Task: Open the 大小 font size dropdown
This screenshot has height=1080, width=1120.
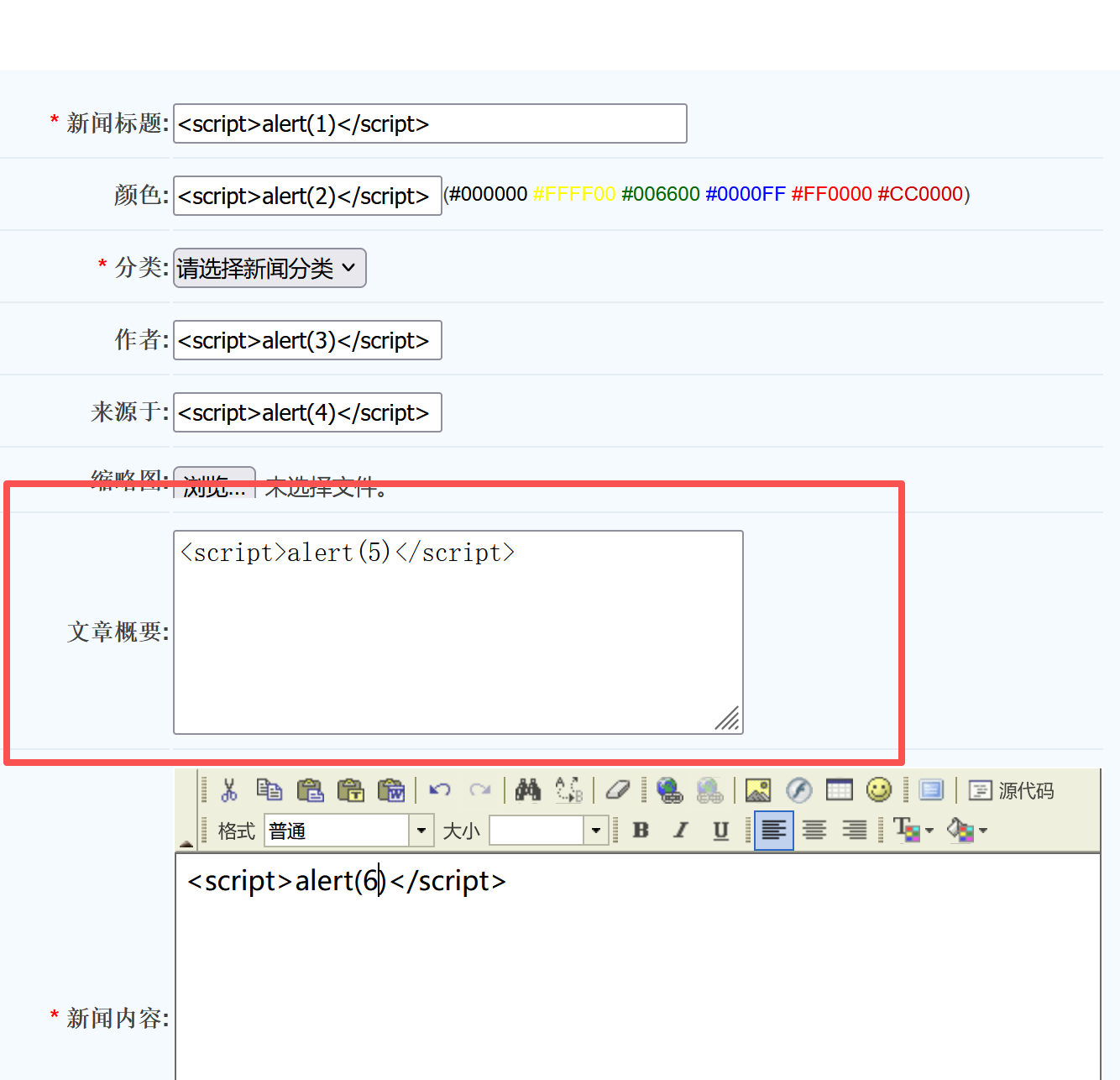Action: pos(548,831)
